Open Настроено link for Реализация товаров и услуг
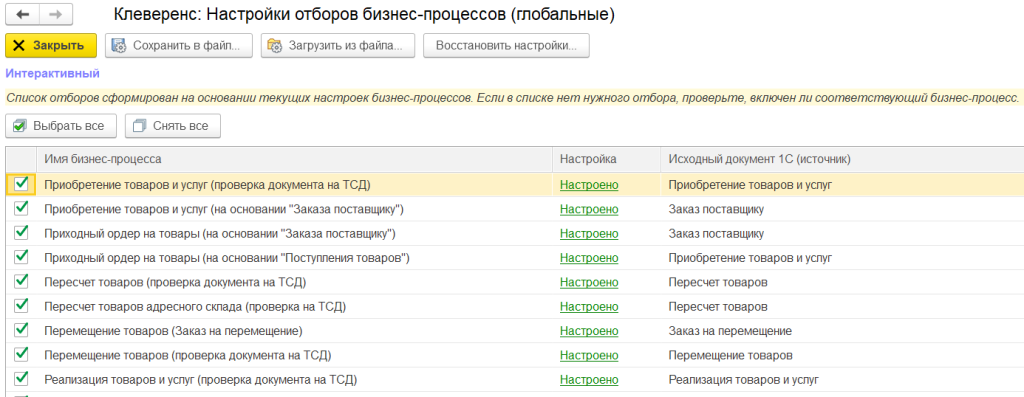The height and width of the screenshot is (397, 1024). click(589, 380)
